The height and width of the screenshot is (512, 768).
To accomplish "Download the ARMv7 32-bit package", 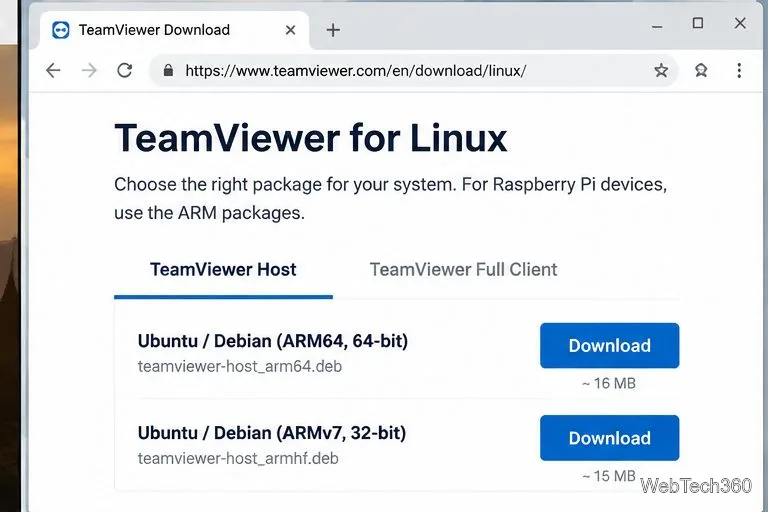I will pyautogui.click(x=609, y=438).
